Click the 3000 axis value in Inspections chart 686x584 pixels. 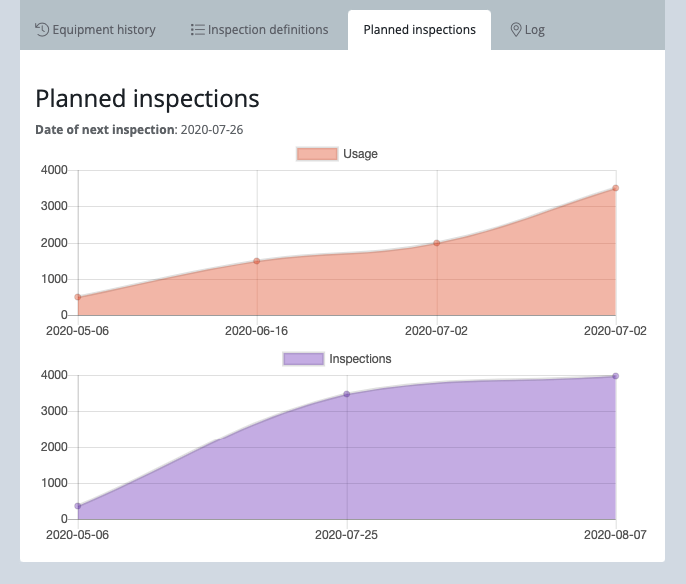click(54, 411)
